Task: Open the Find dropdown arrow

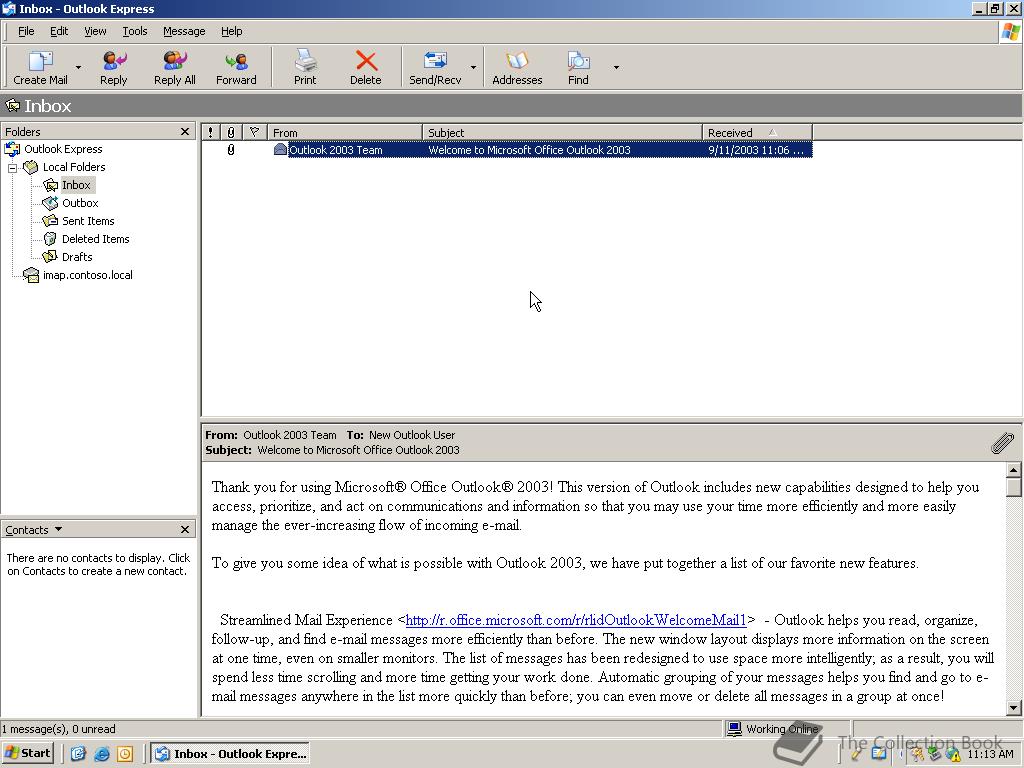Action: click(x=616, y=67)
